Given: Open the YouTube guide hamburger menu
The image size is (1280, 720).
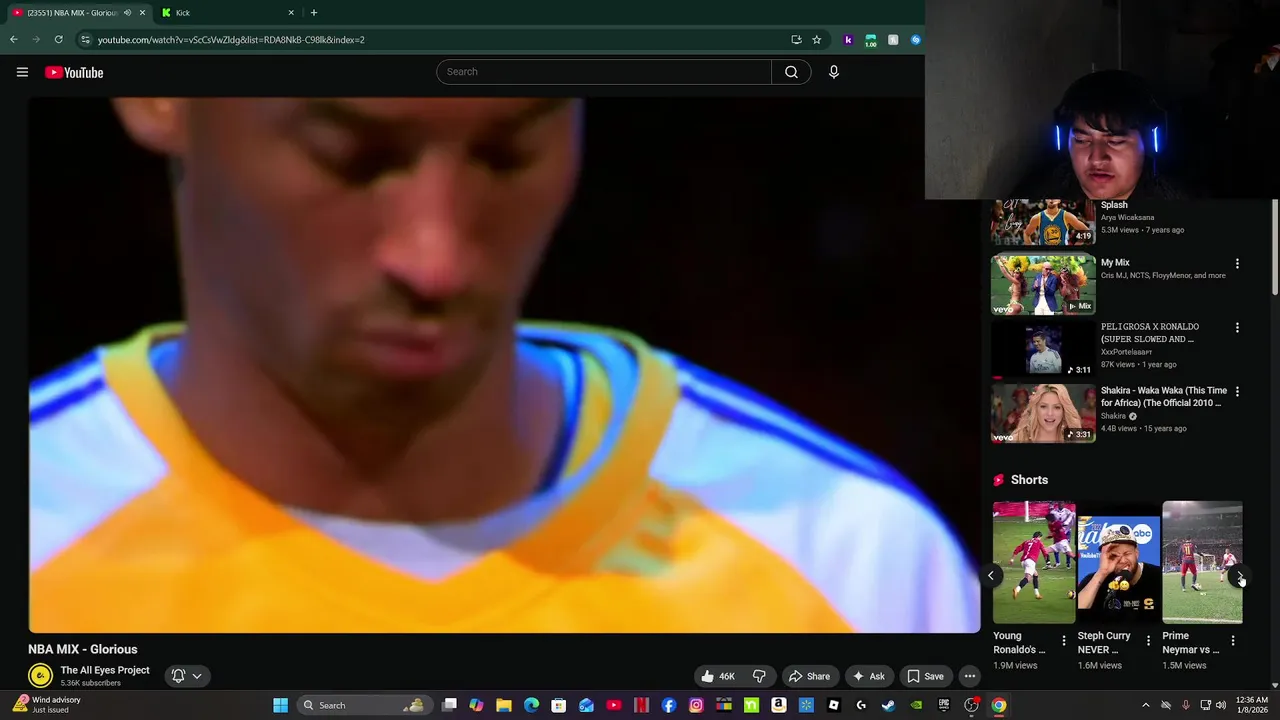Looking at the screenshot, I should point(22,72).
